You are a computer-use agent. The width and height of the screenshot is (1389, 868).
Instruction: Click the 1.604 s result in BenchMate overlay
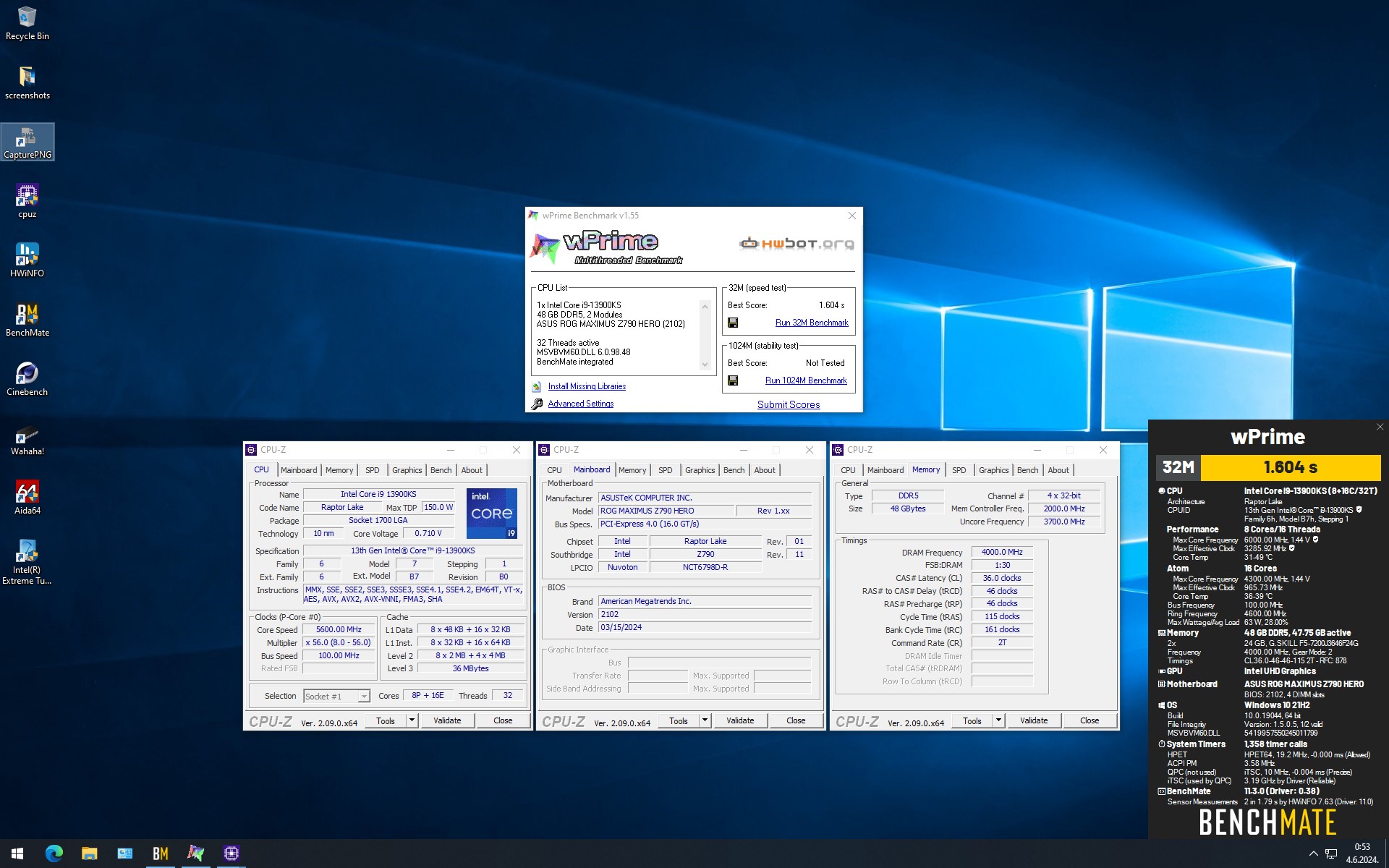1291,467
